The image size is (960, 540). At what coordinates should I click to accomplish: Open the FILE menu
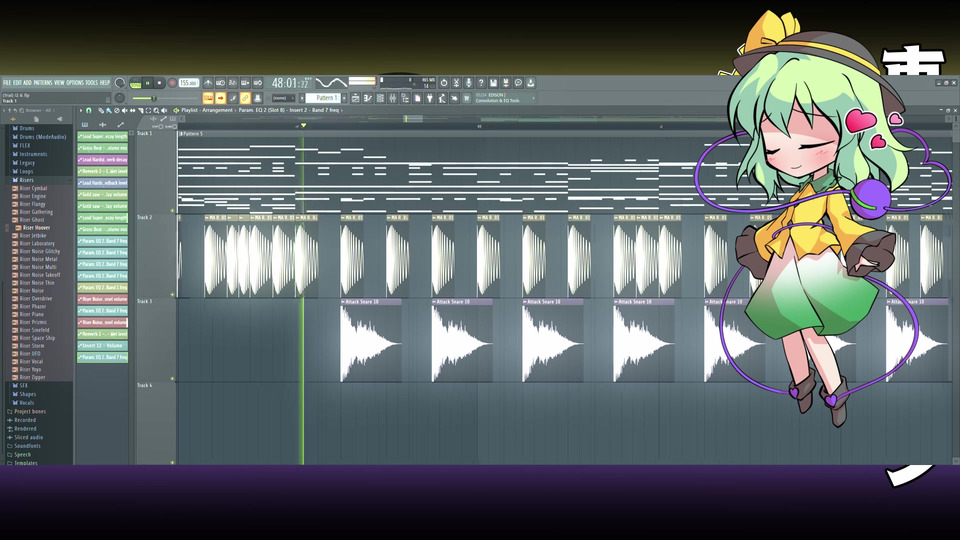[x=7, y=83]
